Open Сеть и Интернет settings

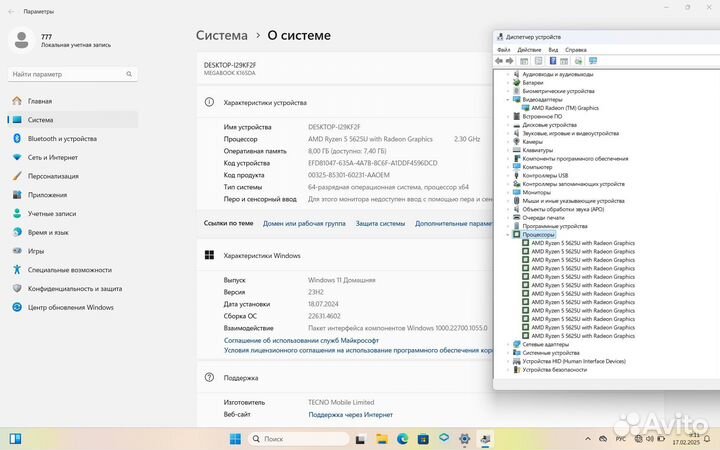pos(73,158)
